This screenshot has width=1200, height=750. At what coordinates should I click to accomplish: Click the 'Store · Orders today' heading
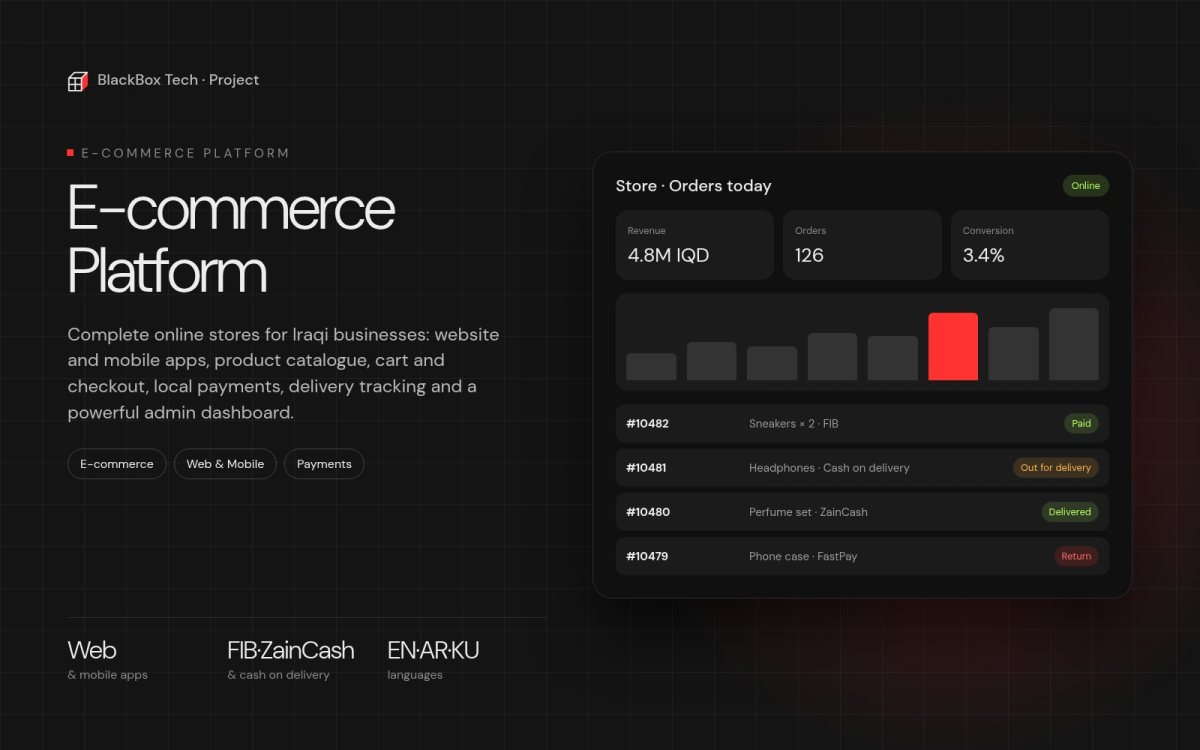pos(694,186)
